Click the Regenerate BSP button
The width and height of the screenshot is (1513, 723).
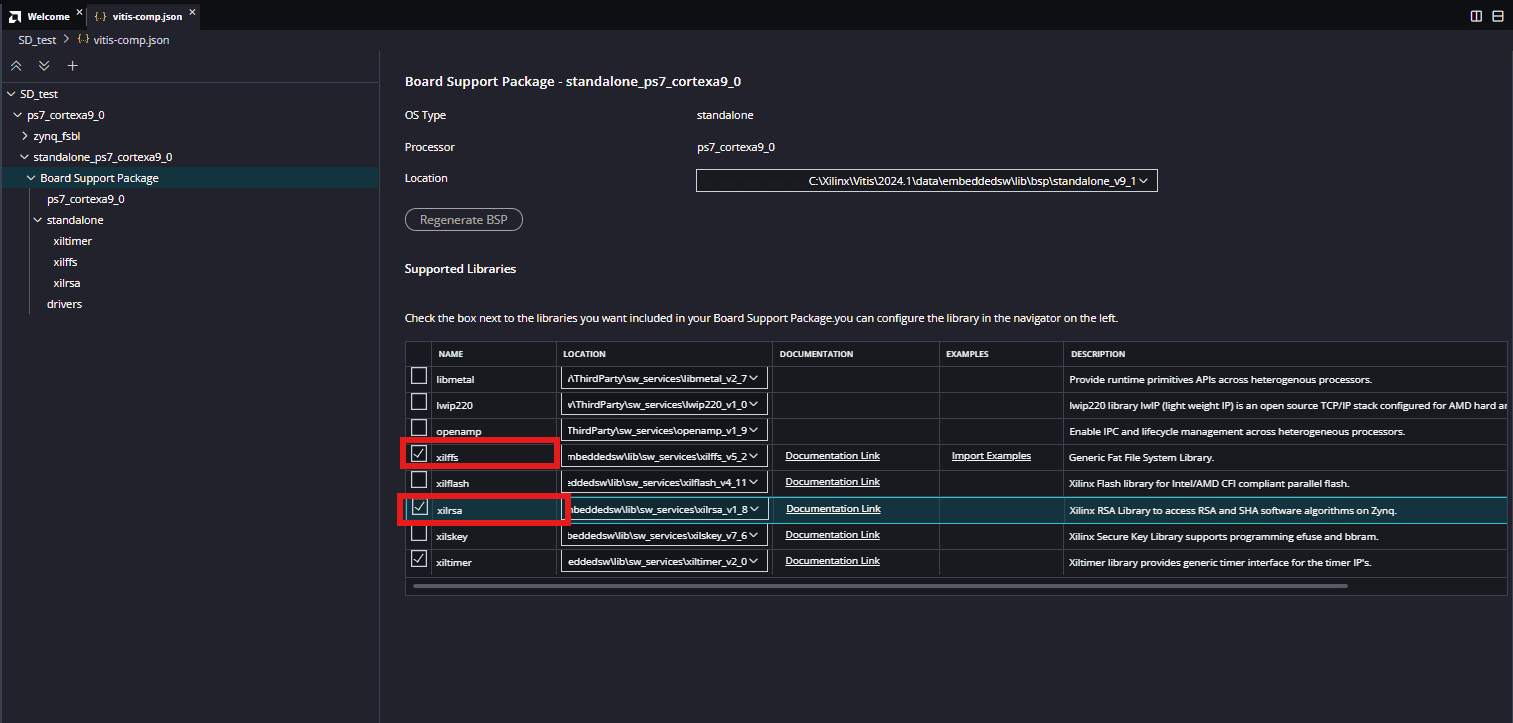point(463,220)
